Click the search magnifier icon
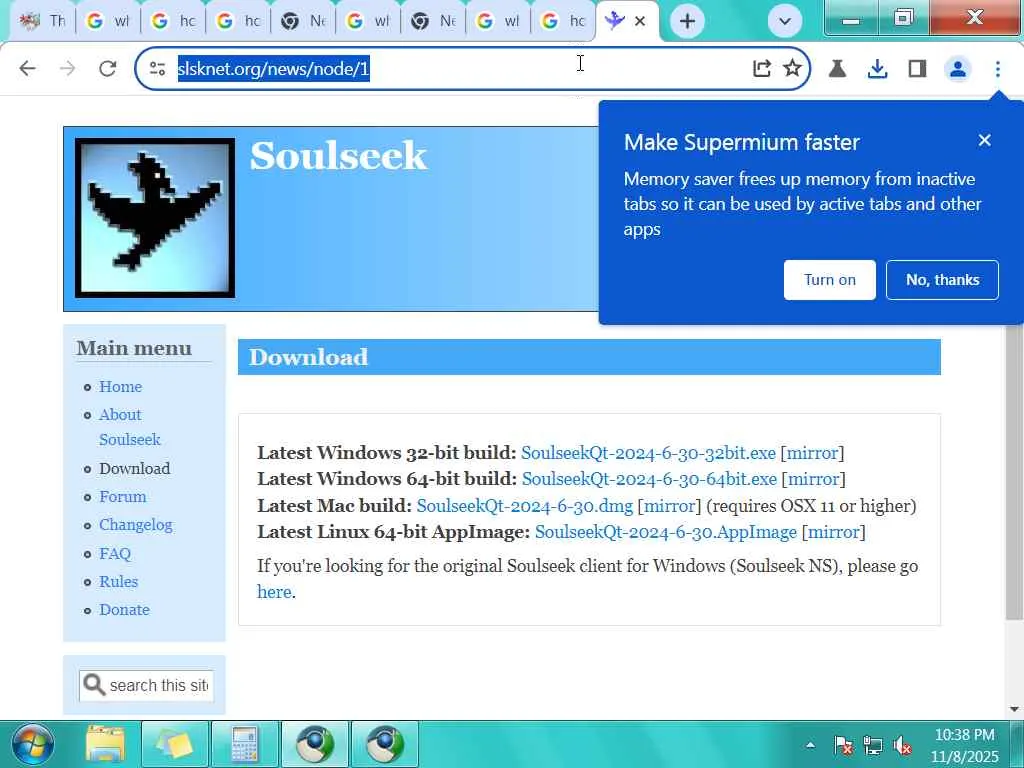1024x768 pixels. coord(94,685)
